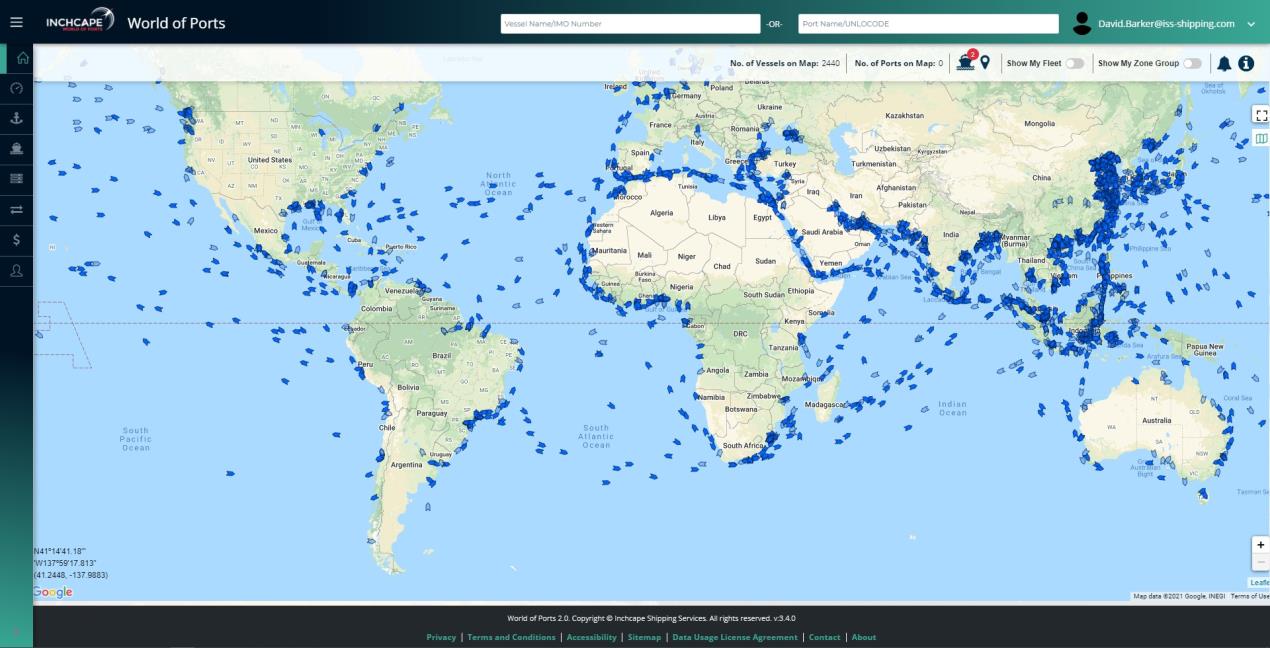Enter fullscreen map view

point(1261,115)
